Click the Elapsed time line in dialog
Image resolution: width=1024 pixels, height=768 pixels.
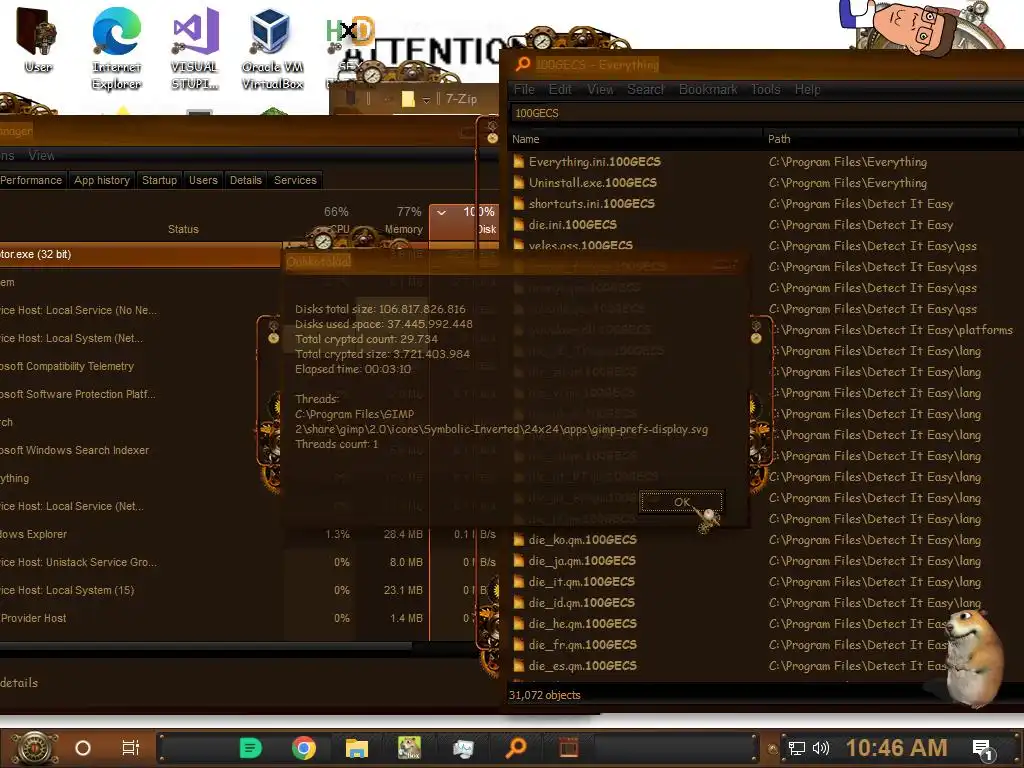click(x=353, y=369)
